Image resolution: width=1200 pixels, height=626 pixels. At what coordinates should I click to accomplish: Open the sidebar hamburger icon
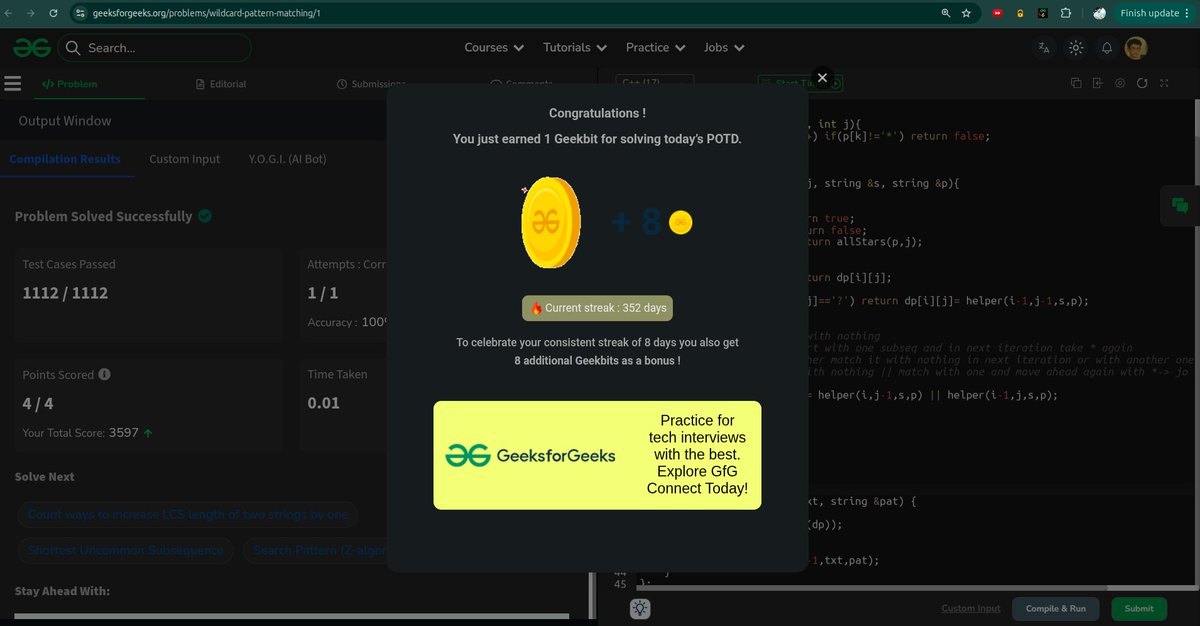(13, 83)
